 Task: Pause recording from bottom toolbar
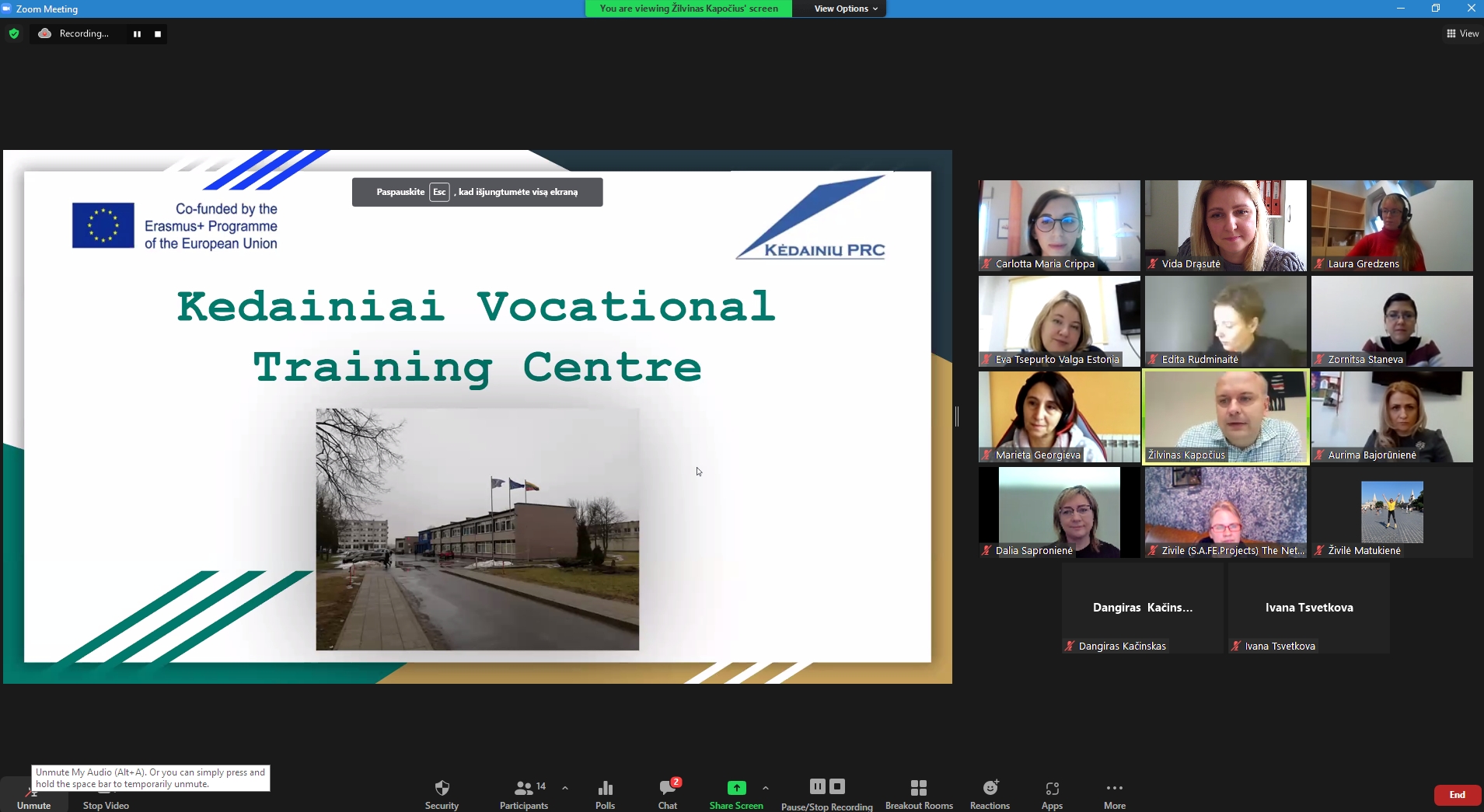click(x=817, y=786)
